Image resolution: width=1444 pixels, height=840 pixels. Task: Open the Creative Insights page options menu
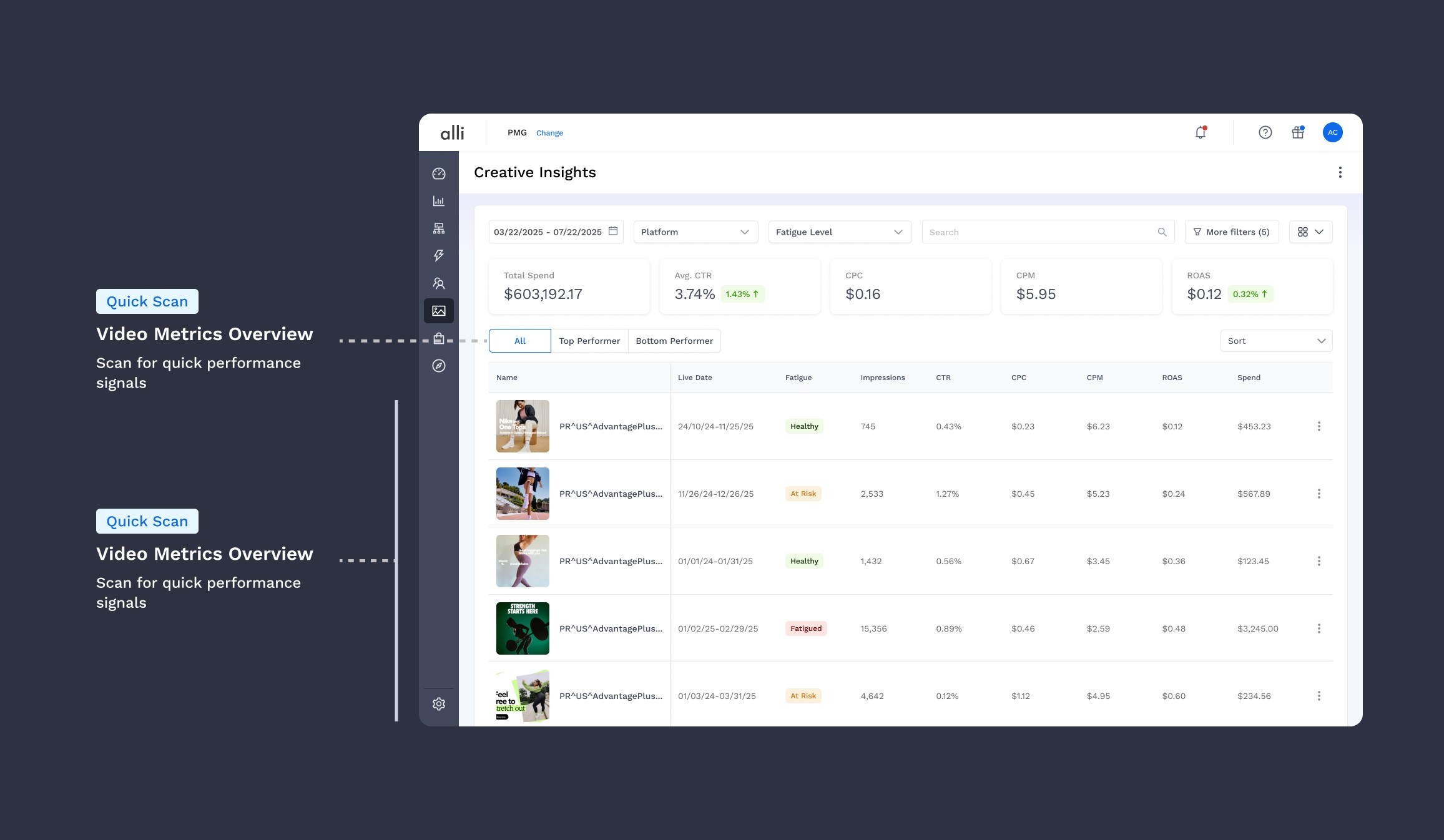click(1340, 172)
